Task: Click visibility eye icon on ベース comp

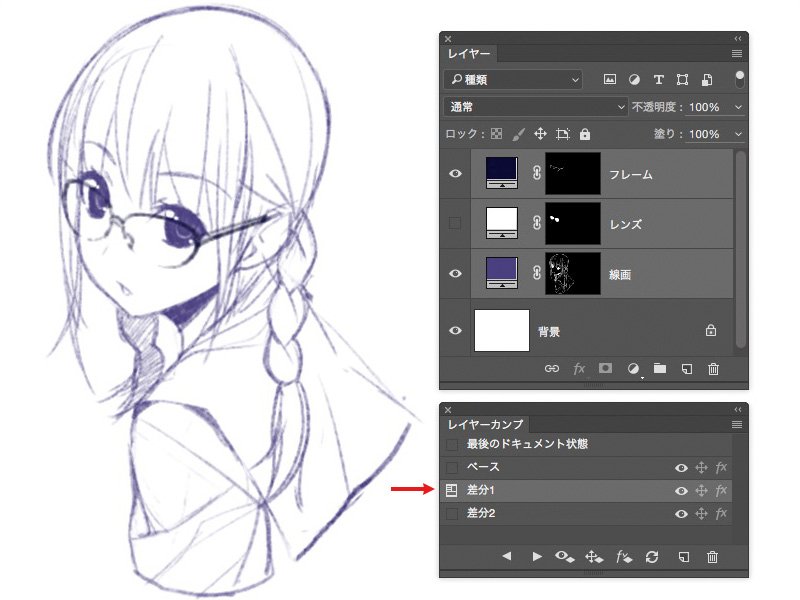Action: (x=681, y=468)
